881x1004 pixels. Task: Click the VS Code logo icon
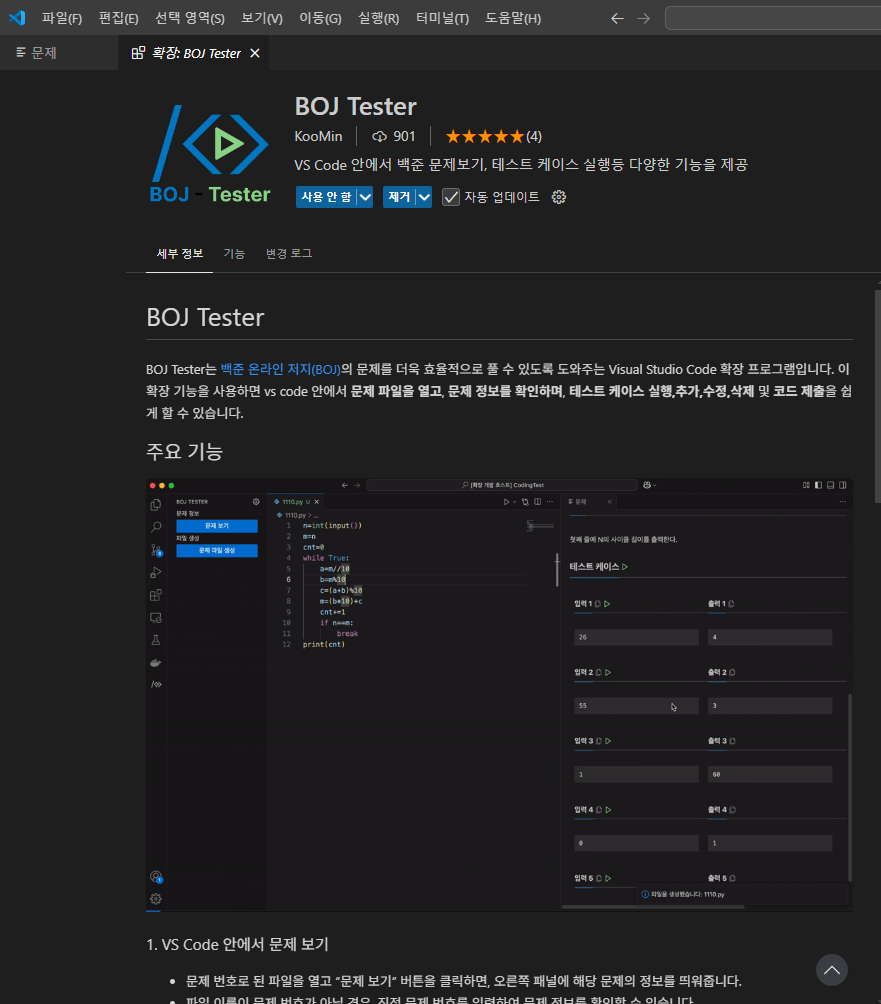tap(17, 17)
